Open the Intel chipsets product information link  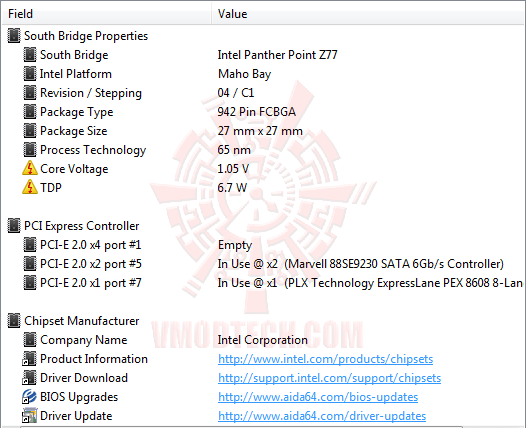point(325,359)
